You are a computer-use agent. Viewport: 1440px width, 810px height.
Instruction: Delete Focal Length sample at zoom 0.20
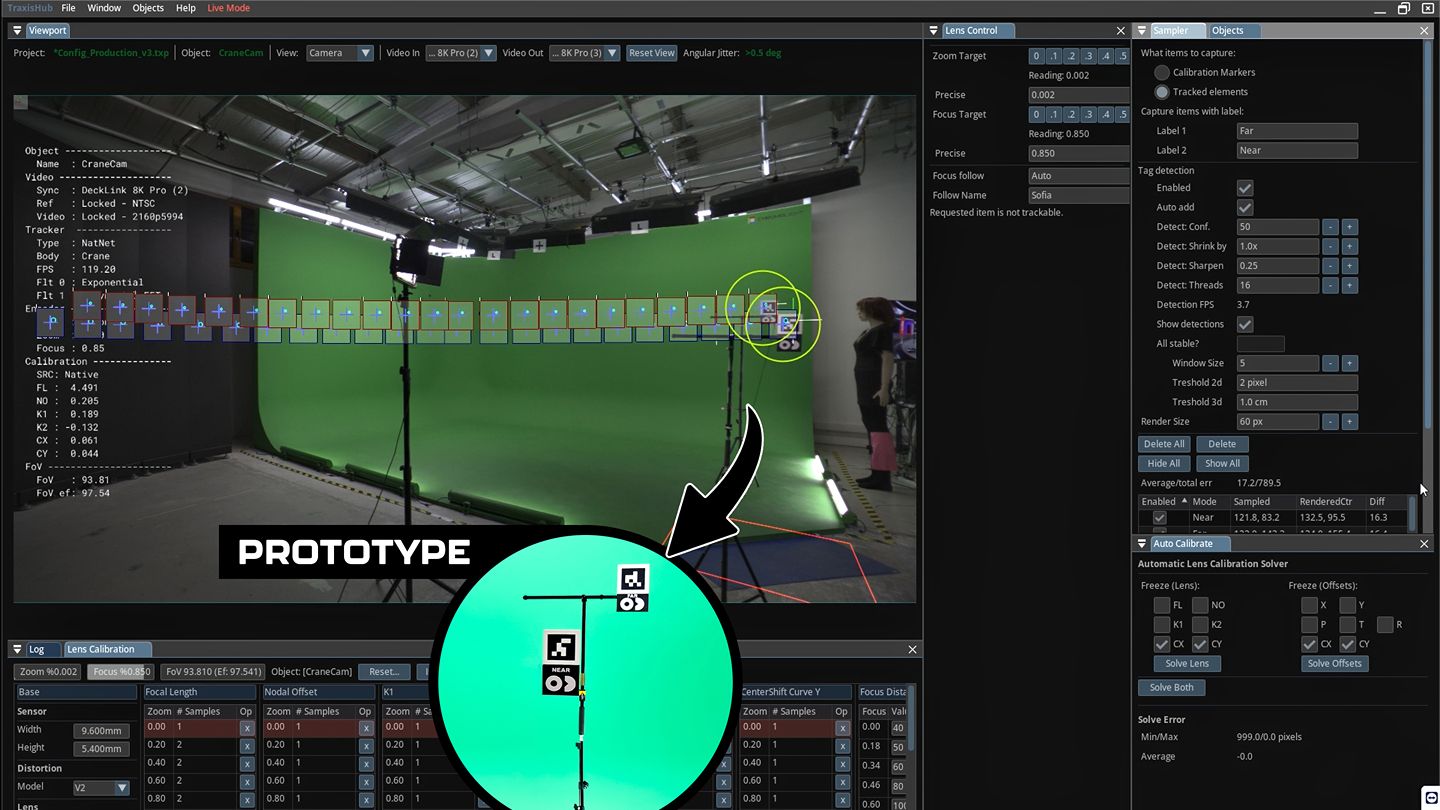tap(247, 746)
